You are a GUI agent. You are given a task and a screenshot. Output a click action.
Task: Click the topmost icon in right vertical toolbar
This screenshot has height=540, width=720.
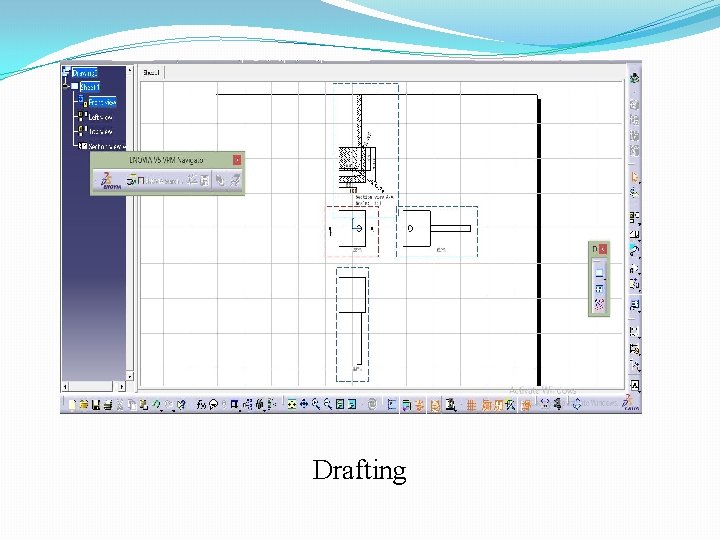click(634, 77)
